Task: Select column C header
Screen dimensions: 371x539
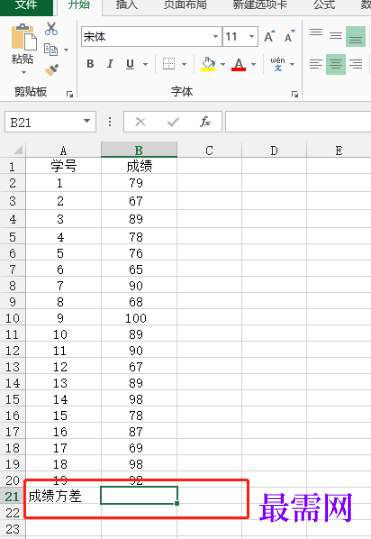Action: click(209, 151)
